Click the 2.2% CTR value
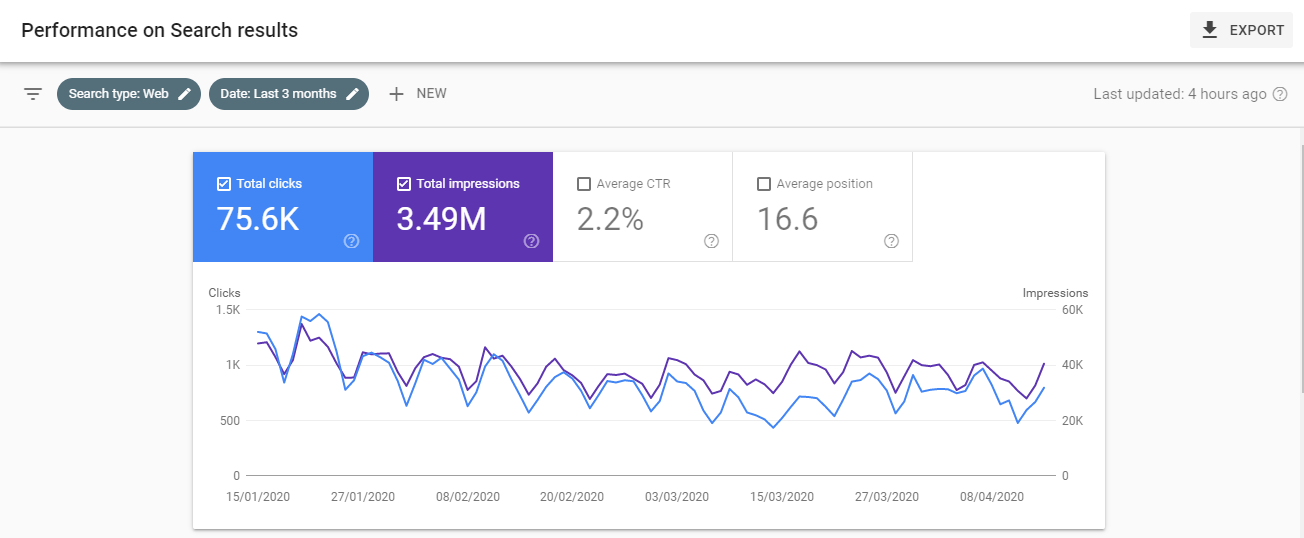Viewport: 1304px width, 538px height. click(610, 219)
